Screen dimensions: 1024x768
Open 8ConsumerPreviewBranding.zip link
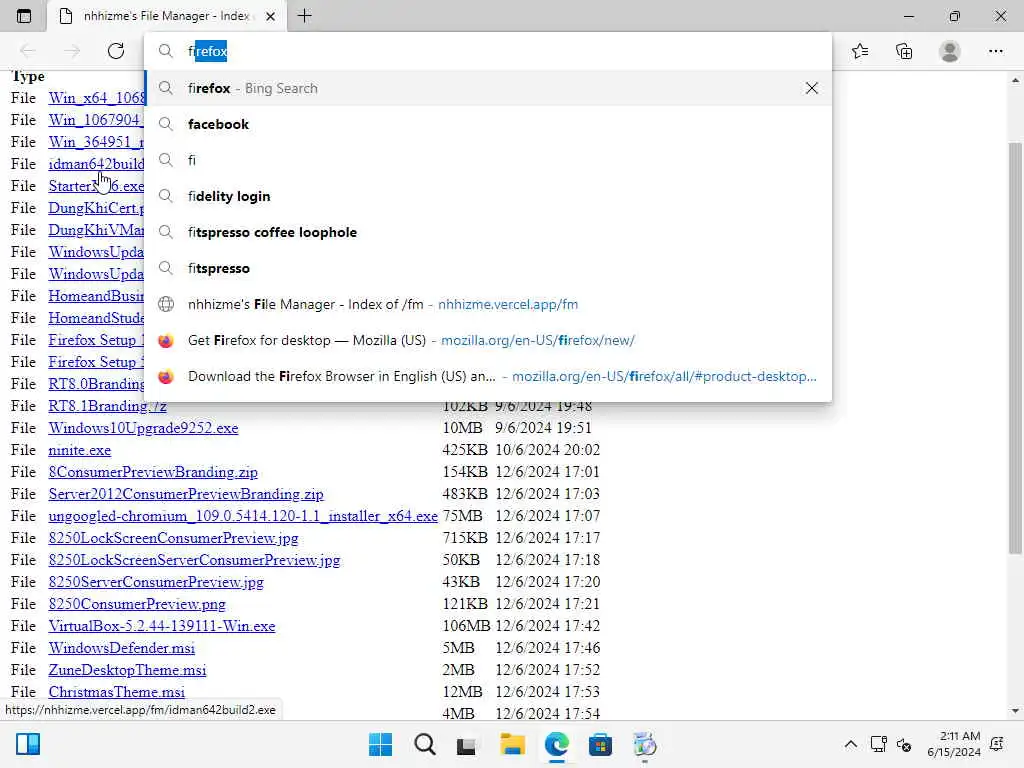pyautogui.click(x=153, y=472)
